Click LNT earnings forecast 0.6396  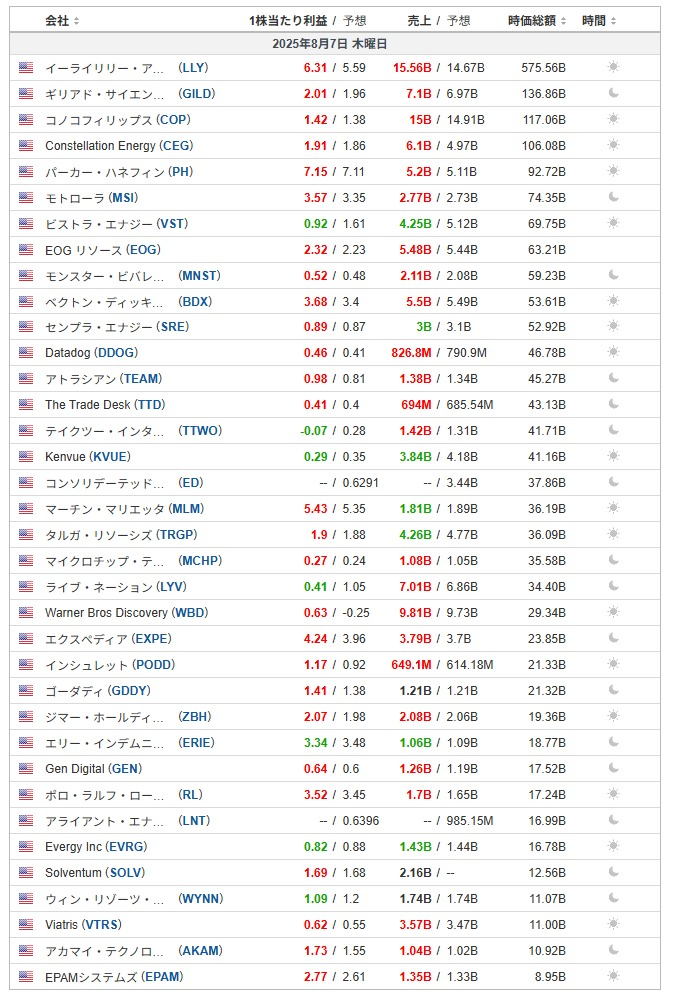coord(361,821)
